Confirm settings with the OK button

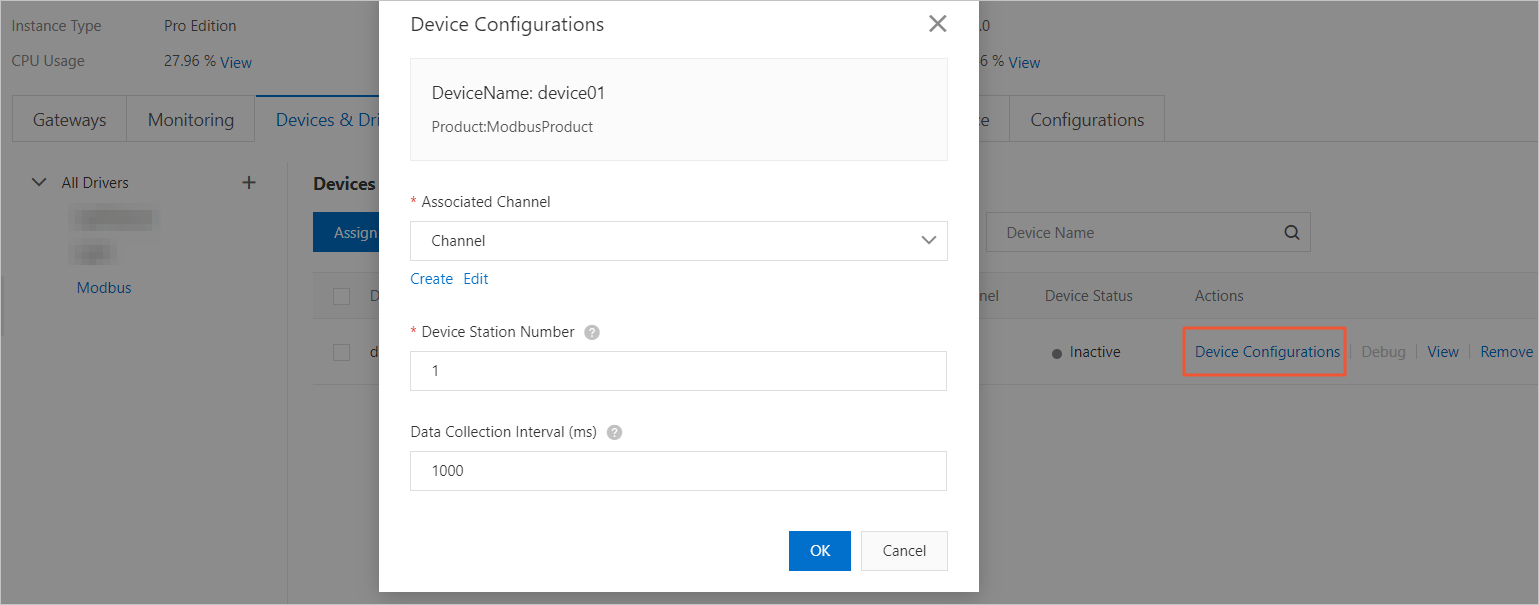819,550
